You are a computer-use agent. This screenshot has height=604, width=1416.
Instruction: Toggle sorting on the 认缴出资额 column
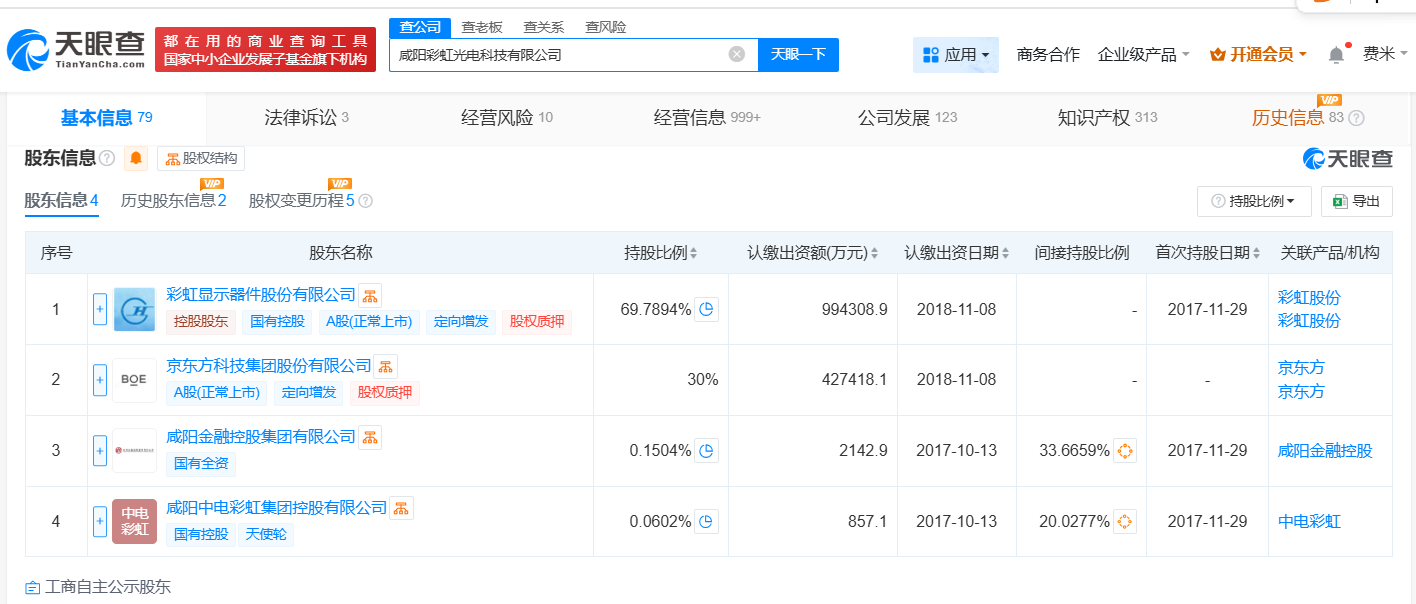[876, 252]
